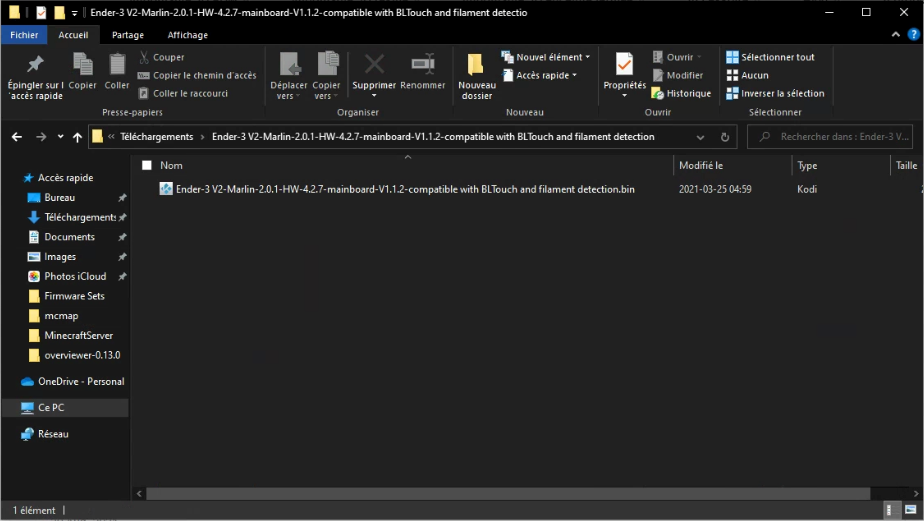Open Bureau in the sidebar
Image resolution: width=924 pixels, height=521 pixels.
coord(60,197)
